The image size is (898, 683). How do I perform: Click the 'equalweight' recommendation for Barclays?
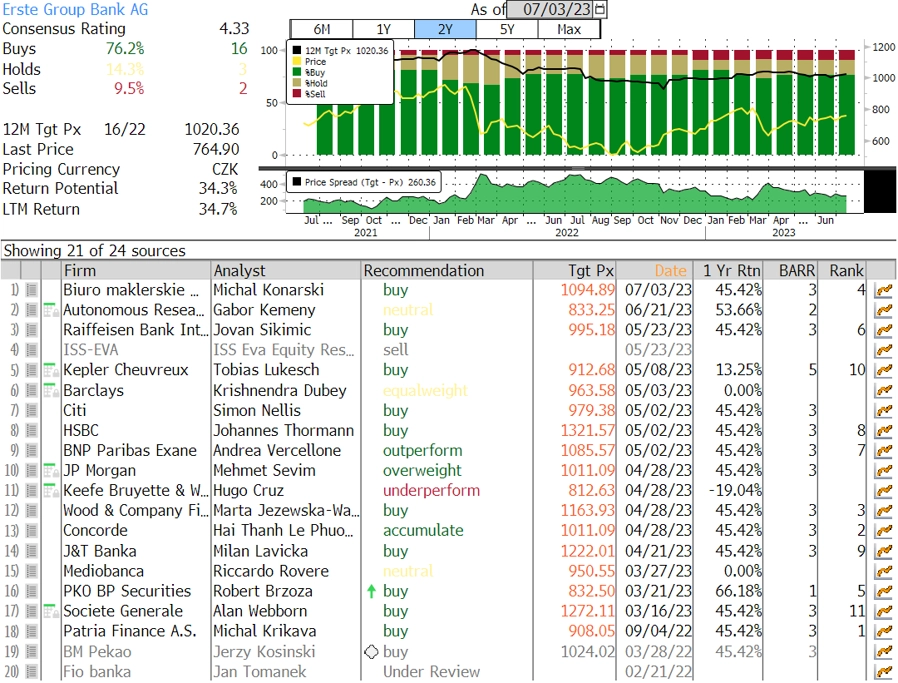click(425, 390)
